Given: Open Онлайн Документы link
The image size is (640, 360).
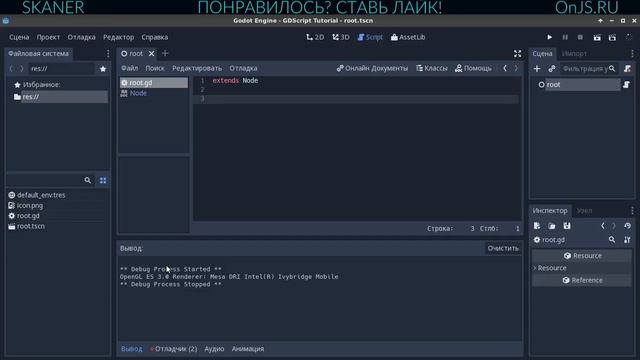Looking at the screenshot, I should [x=372, y=68].
